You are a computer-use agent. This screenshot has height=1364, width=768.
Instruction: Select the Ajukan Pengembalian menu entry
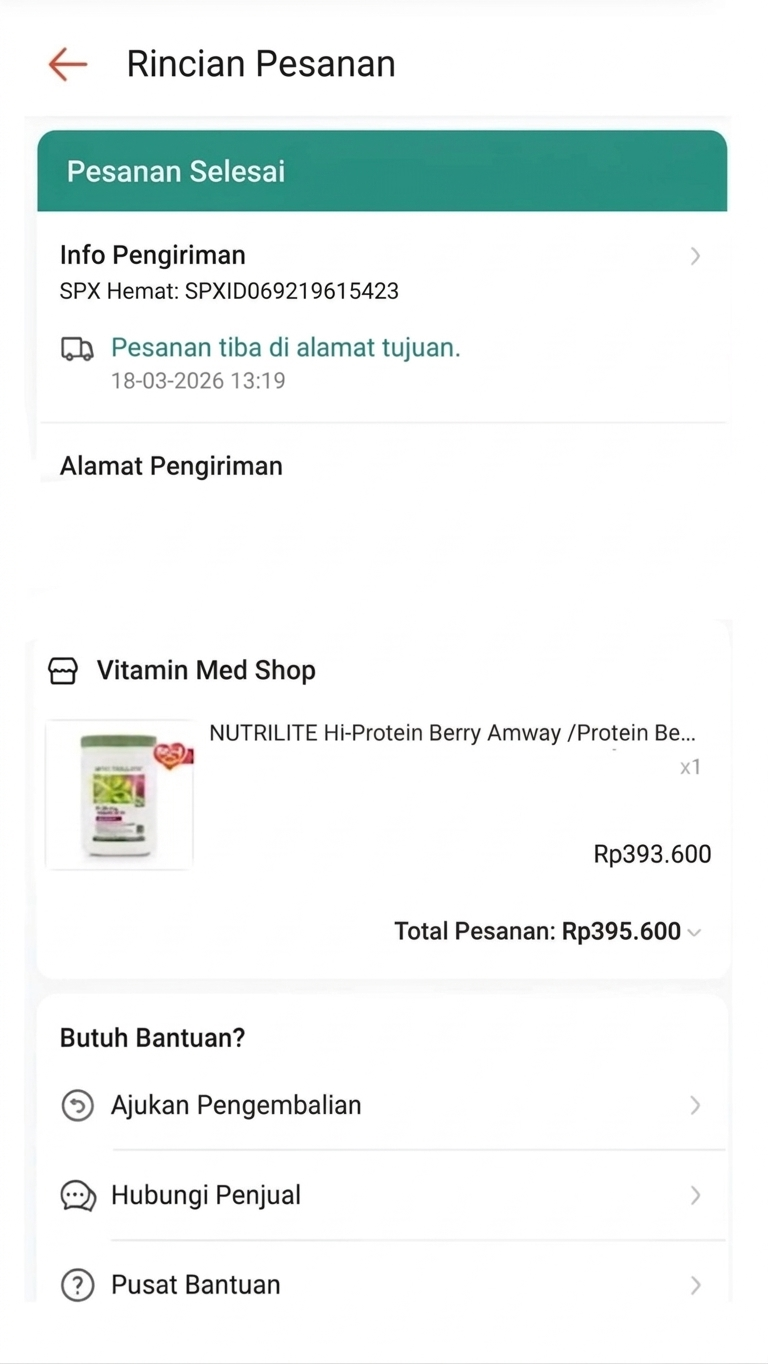tap(236, 1105)
